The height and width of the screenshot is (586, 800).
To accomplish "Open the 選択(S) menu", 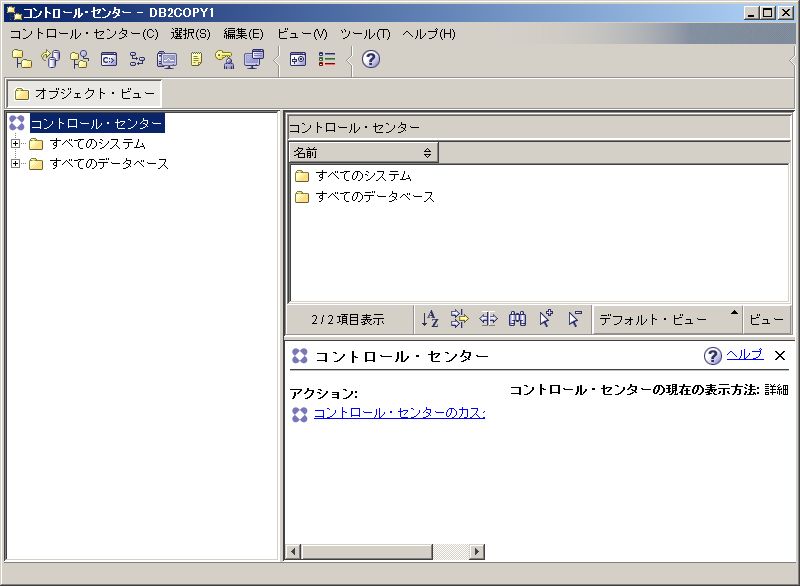I will pos(190,34).
